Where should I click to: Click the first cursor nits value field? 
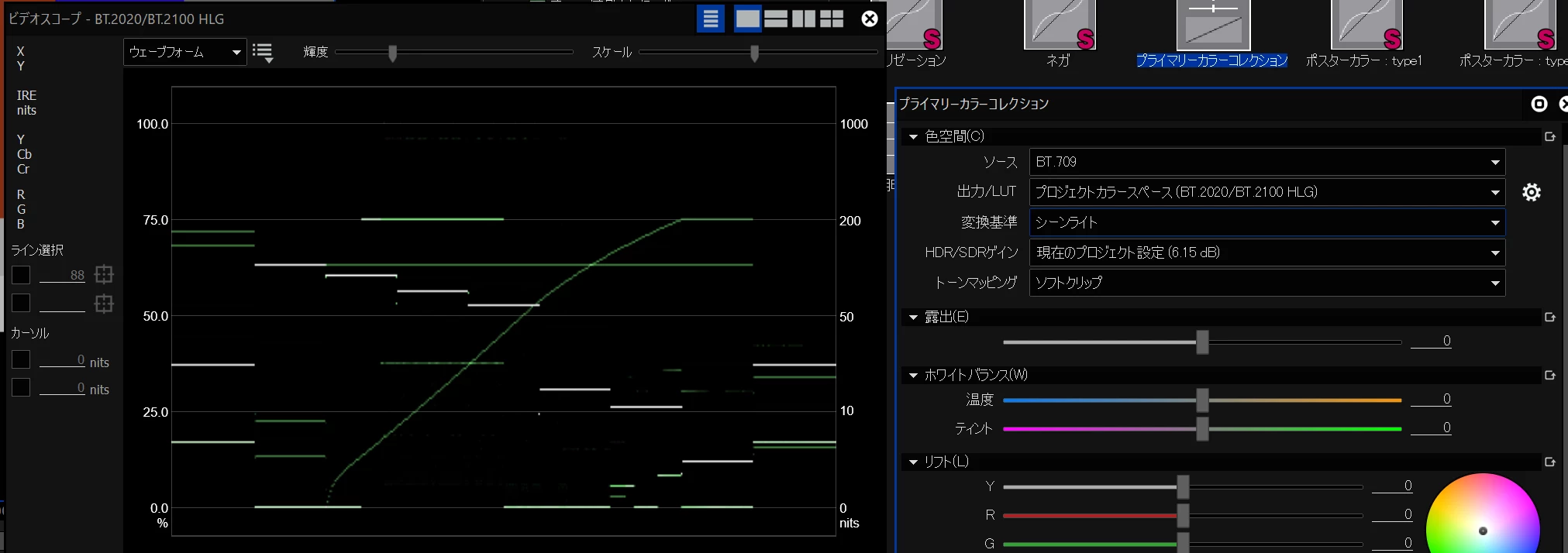tap(62, 360)
